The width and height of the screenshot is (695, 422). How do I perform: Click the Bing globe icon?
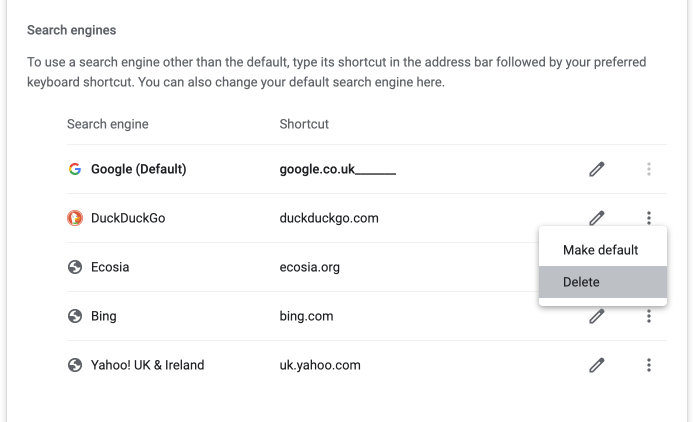click(75, 316)
